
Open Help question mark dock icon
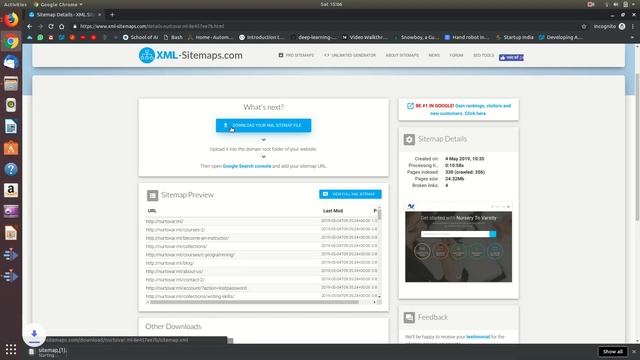11,169
